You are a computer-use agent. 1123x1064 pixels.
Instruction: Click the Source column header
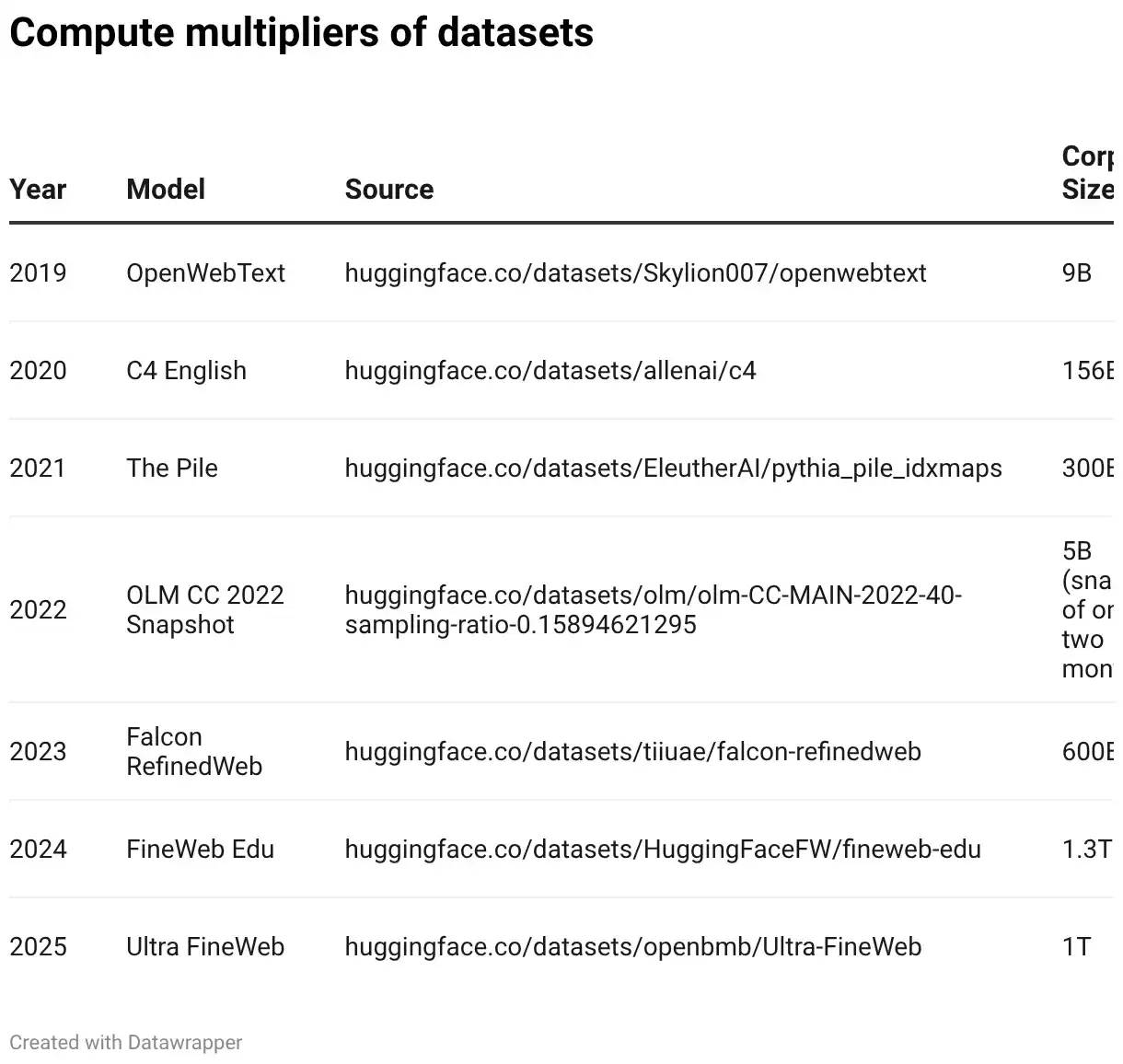[389, 190]
